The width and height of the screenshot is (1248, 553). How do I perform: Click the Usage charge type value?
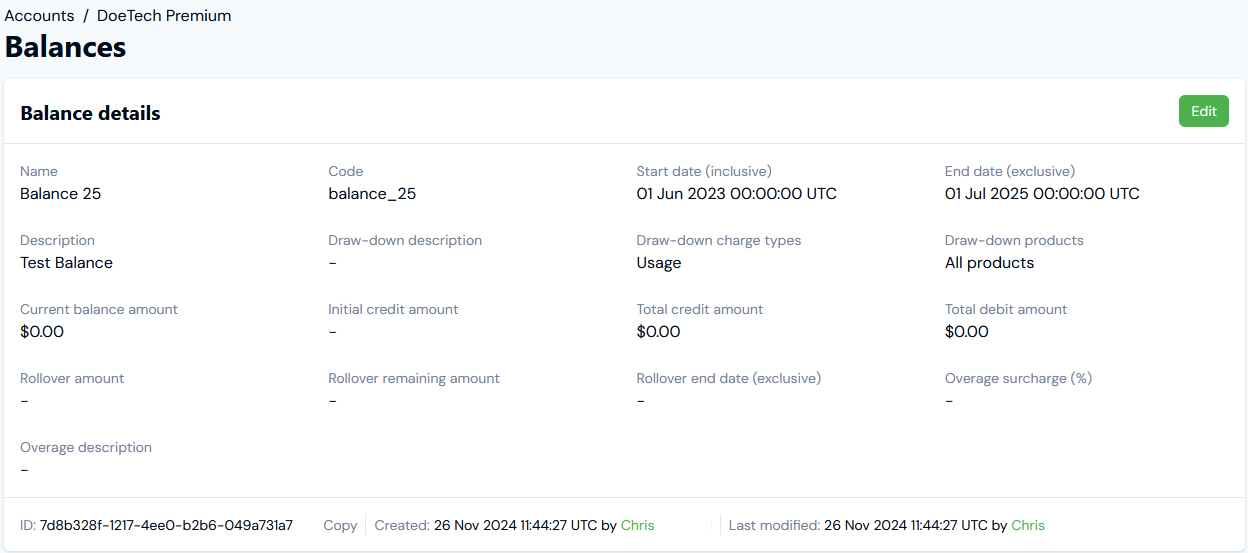659,263
